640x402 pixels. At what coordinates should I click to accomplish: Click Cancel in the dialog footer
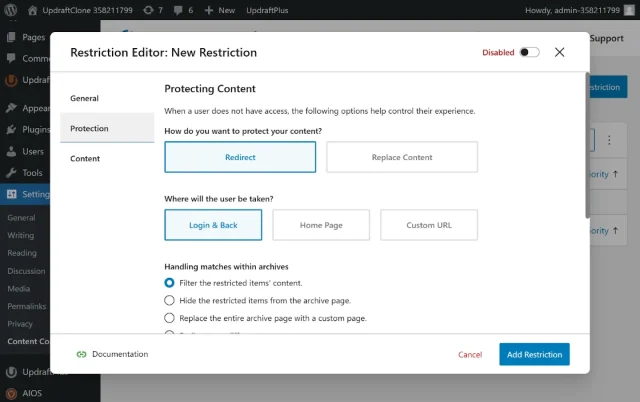tap(470, 355)
